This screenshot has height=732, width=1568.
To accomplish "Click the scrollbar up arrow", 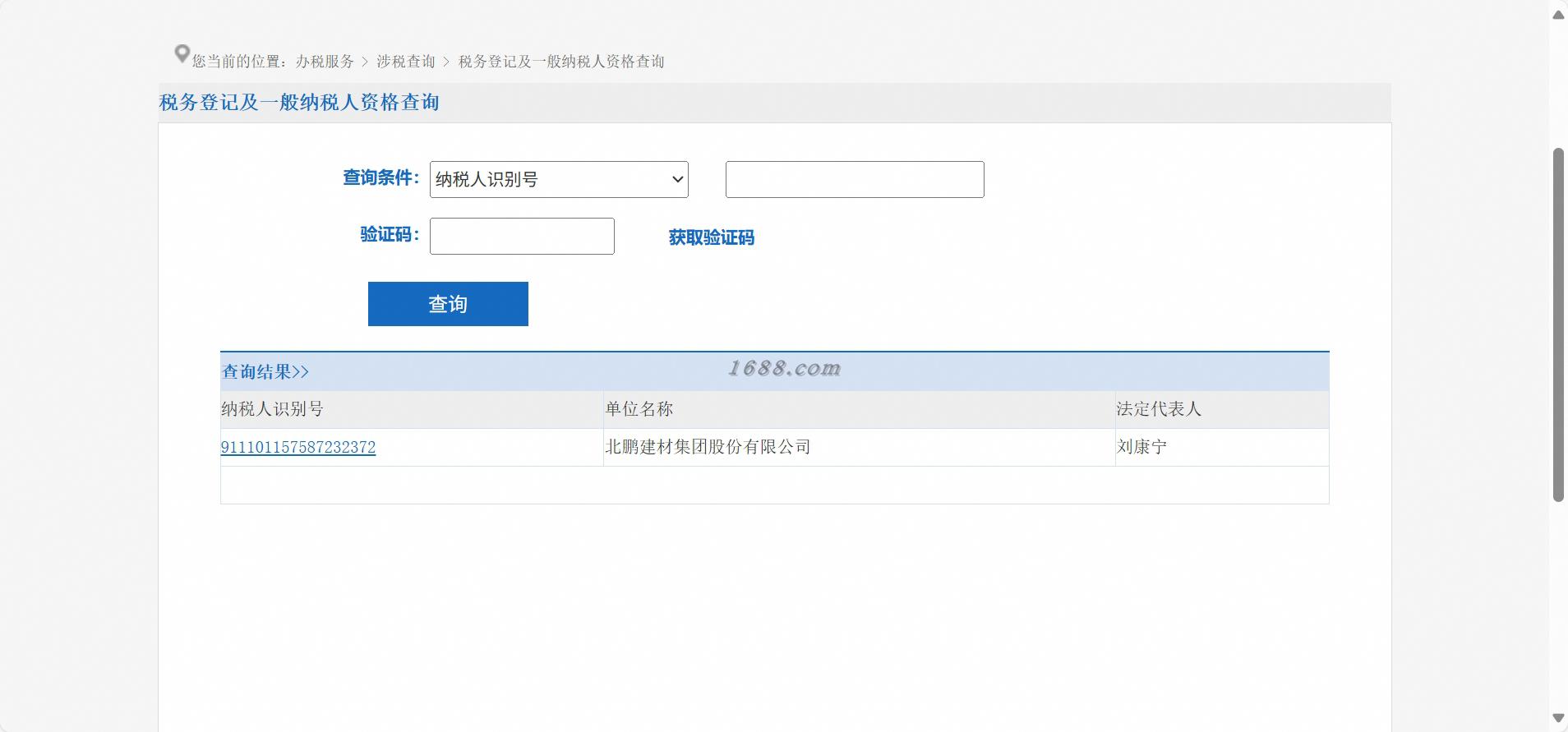I will (x=1558, y=14).
